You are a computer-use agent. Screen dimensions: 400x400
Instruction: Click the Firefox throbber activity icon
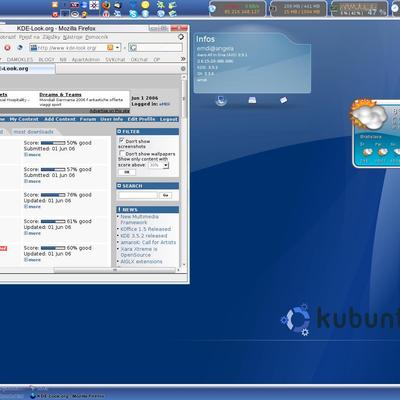point(181,37)
